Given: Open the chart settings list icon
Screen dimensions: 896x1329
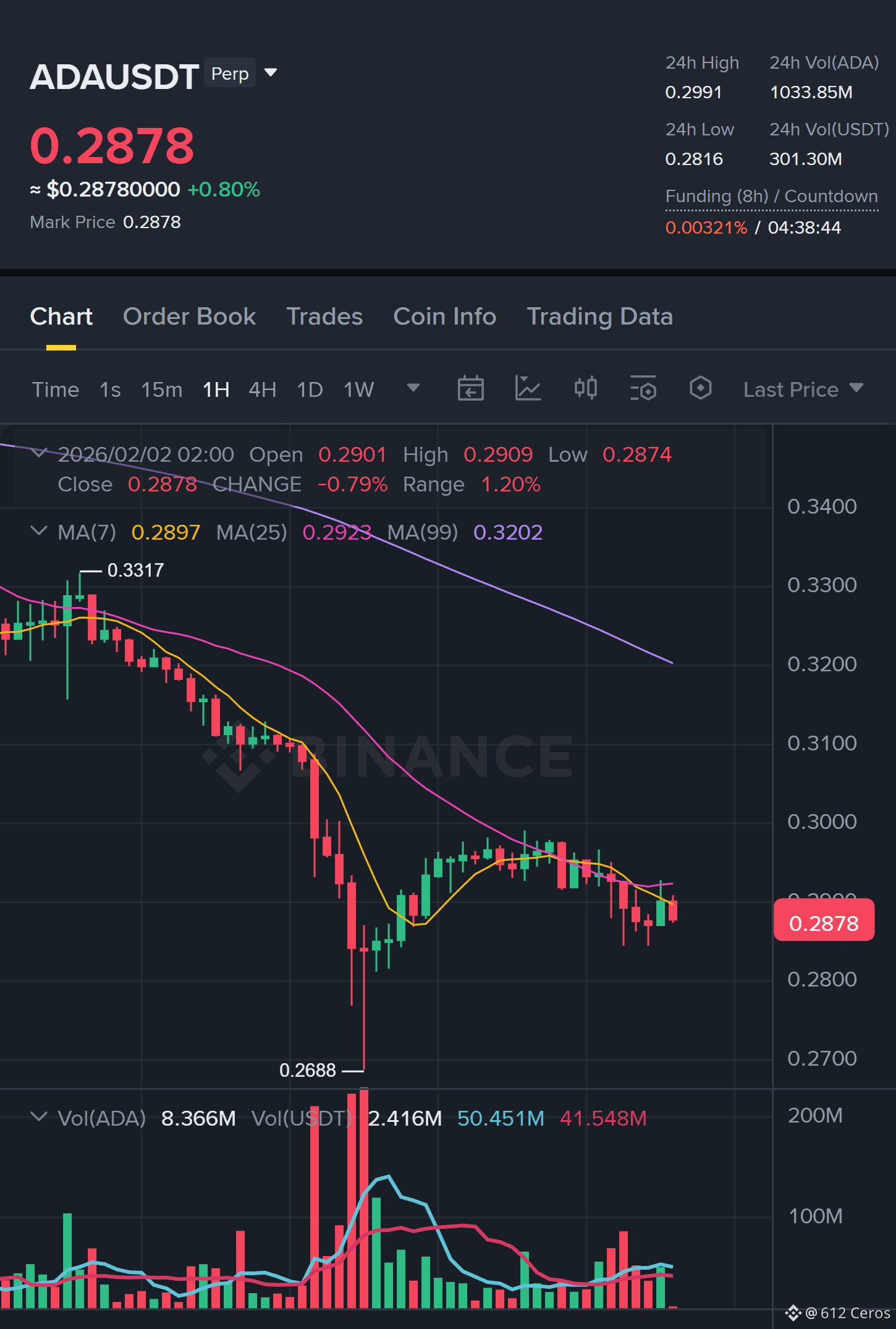Looking at the screenshot, I should [643, 389].
